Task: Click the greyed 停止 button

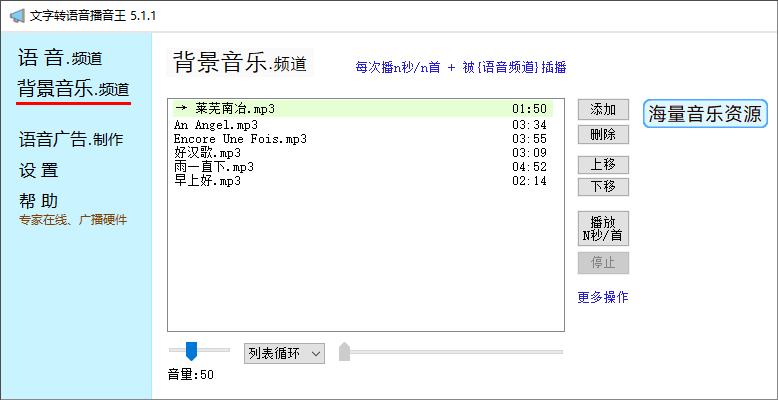Action: click(603, 263)
